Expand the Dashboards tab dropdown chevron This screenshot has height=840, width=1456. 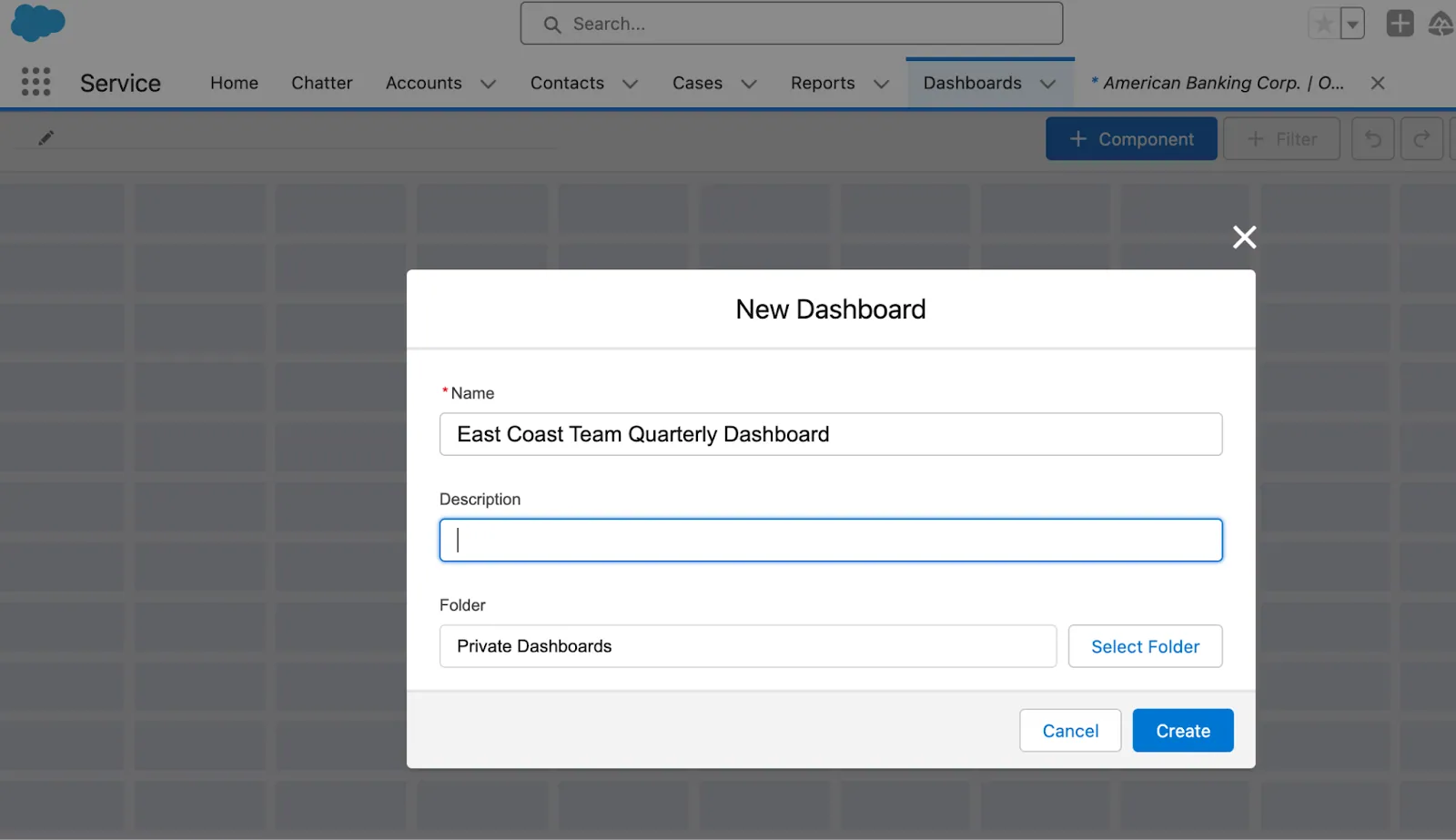pyautogui.click(x=1048, y=84)
